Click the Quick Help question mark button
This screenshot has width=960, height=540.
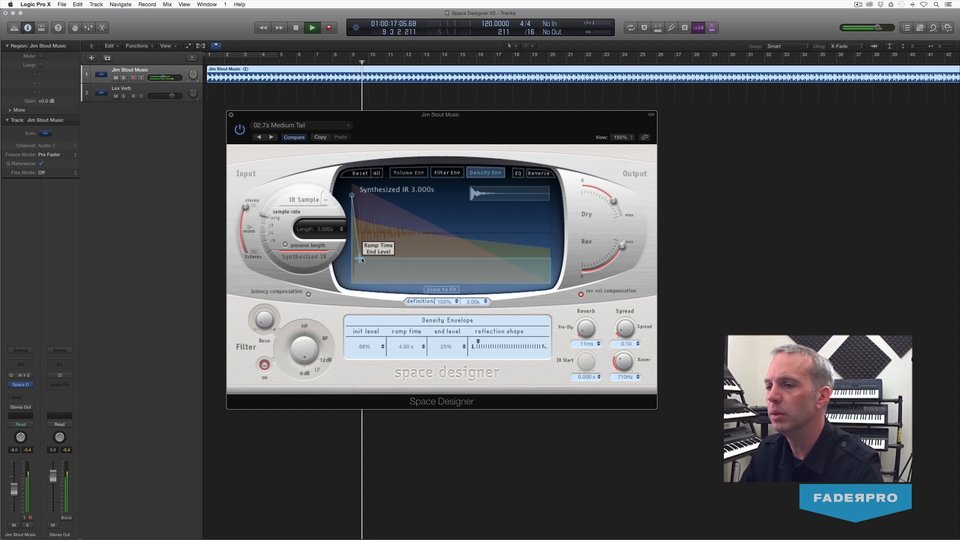click(58, 28)
